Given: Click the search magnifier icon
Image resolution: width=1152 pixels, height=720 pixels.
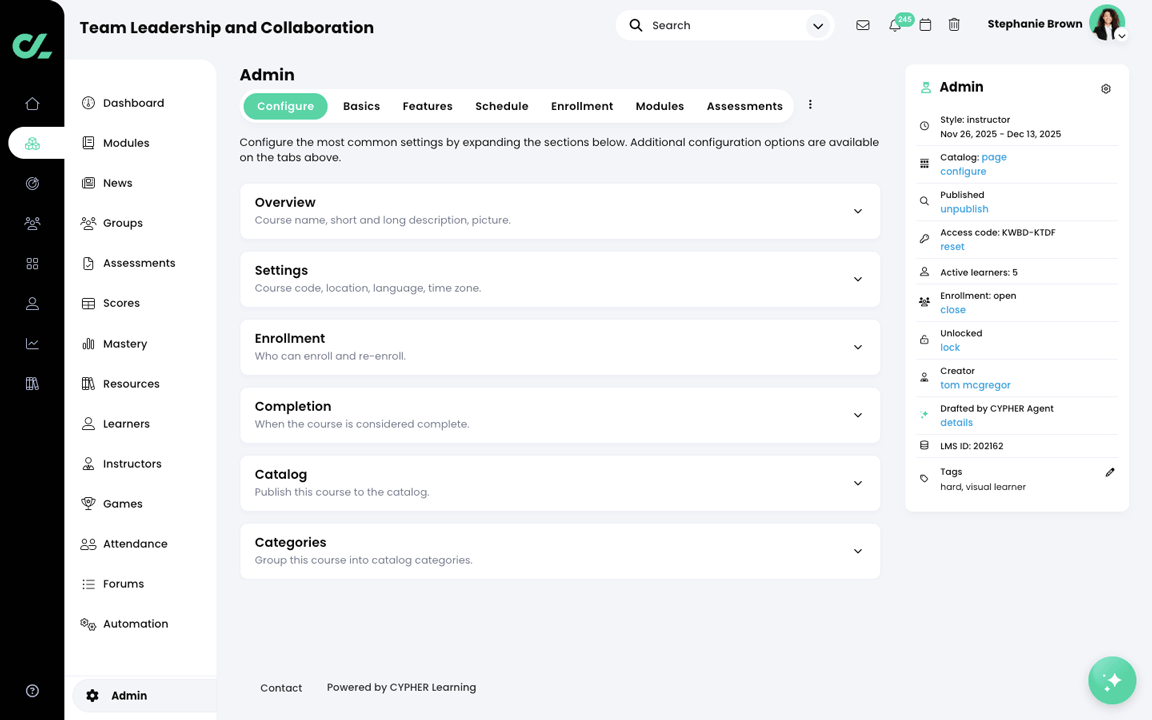Looking at the screenshot, I should [636, 25].
